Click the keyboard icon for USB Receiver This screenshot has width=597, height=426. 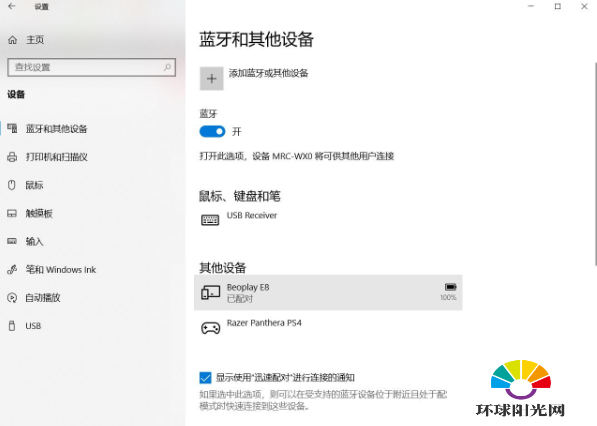(210, 220)
